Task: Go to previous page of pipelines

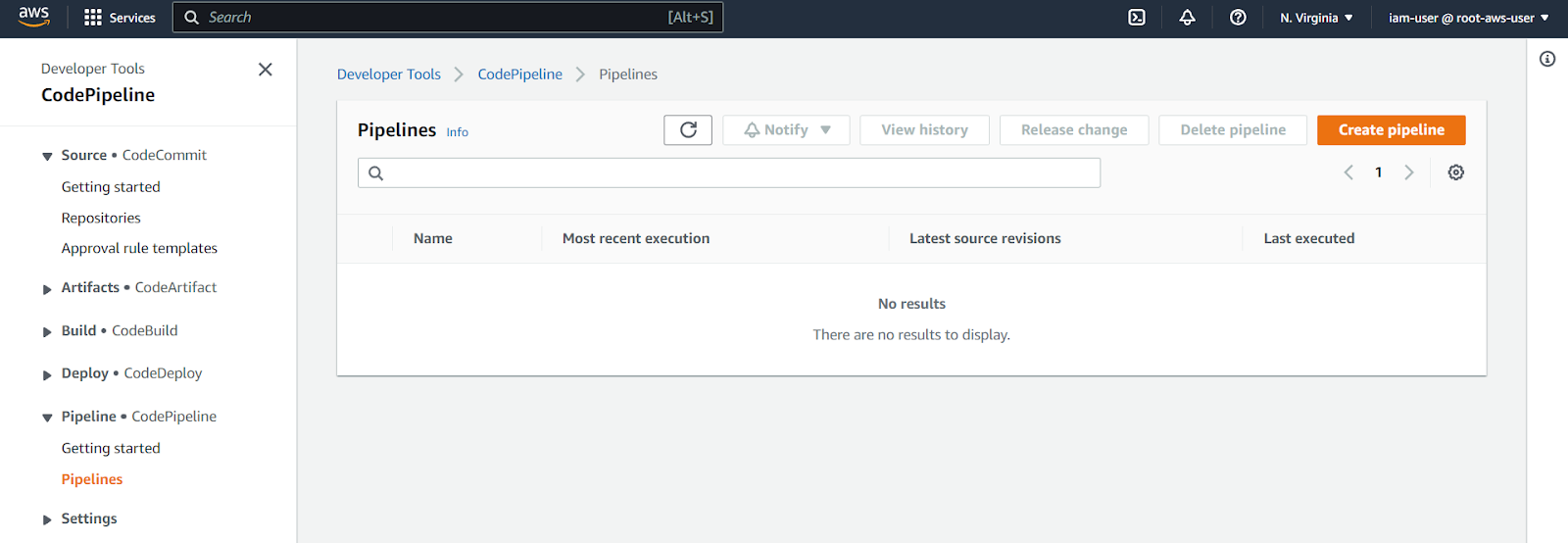Action: [x=1348, y=173]
